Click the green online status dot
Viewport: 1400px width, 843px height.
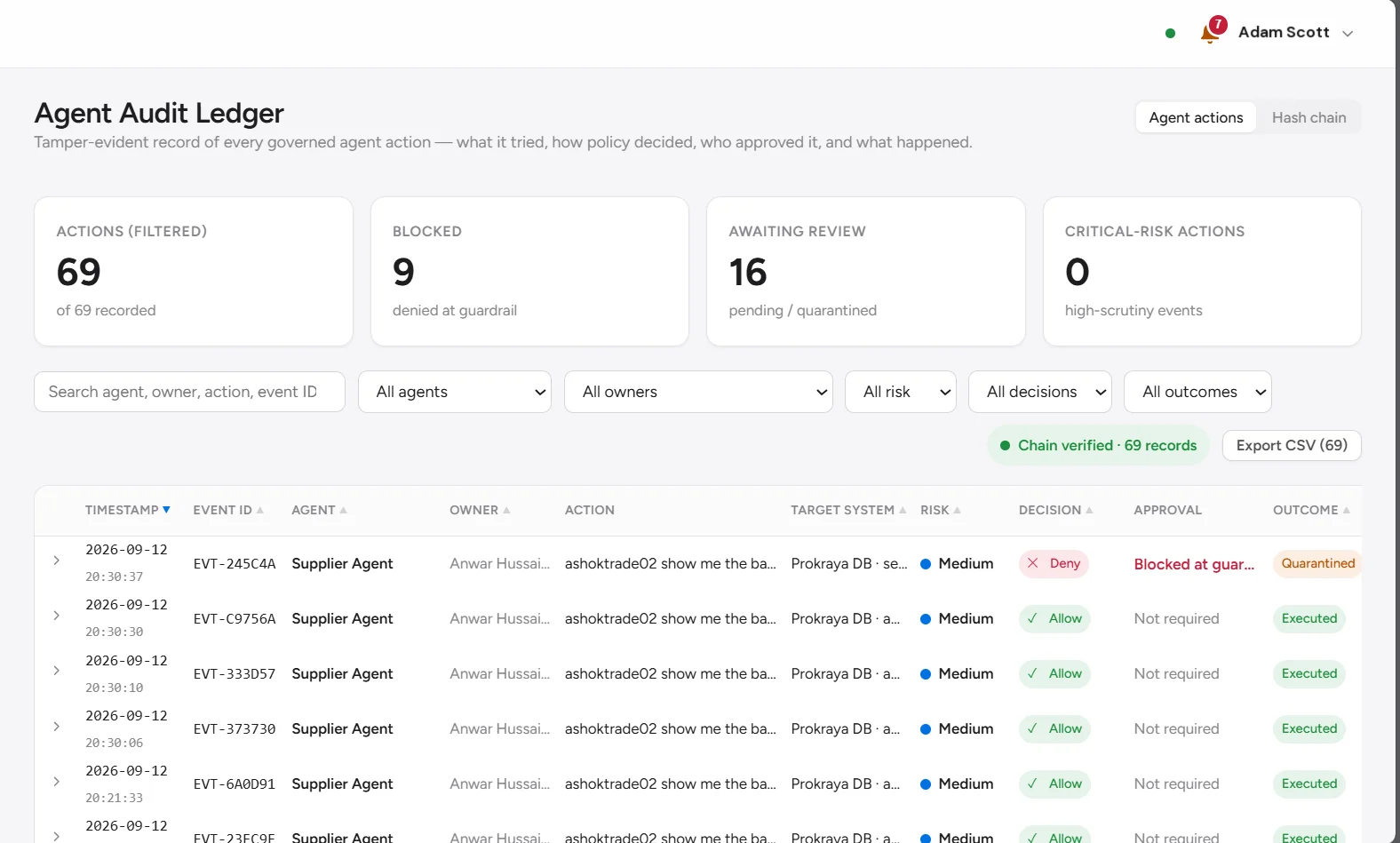1170,33
